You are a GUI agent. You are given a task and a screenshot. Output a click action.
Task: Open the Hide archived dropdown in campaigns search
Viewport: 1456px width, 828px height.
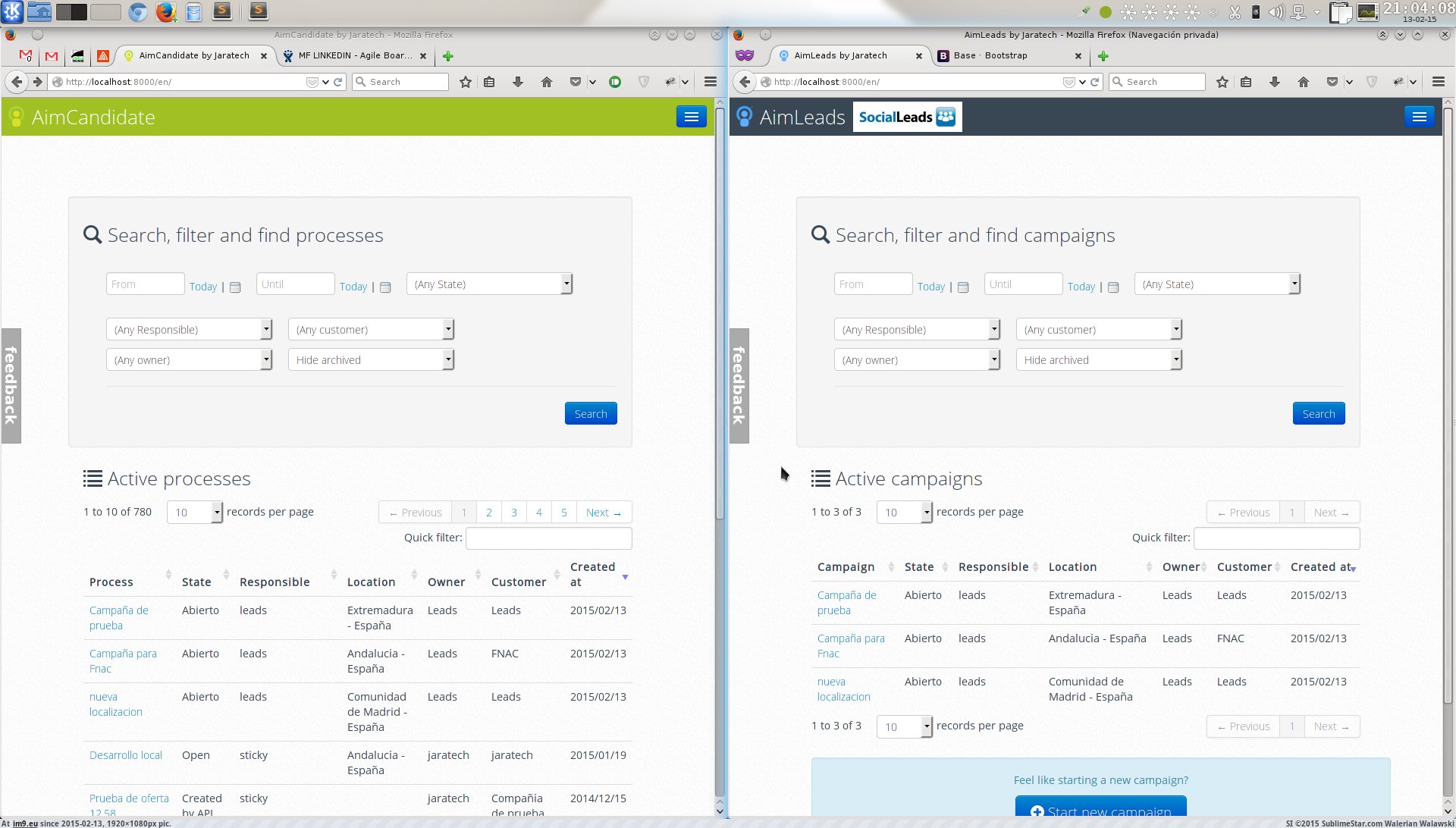[x=1099, y=360]
